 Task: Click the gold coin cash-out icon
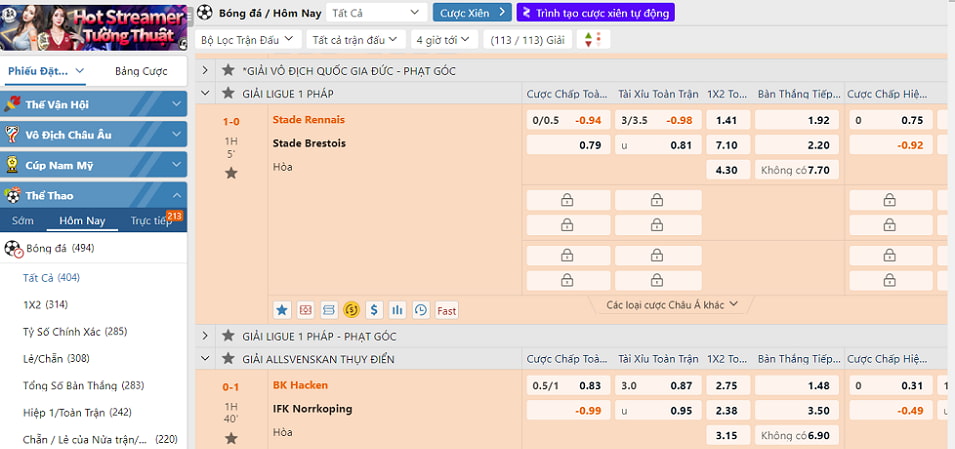(x=351, y=310)
